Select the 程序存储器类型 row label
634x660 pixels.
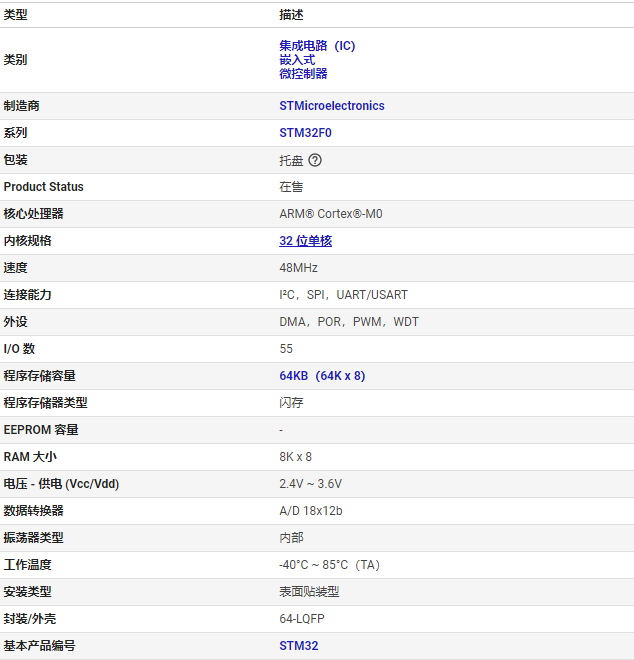45,403
